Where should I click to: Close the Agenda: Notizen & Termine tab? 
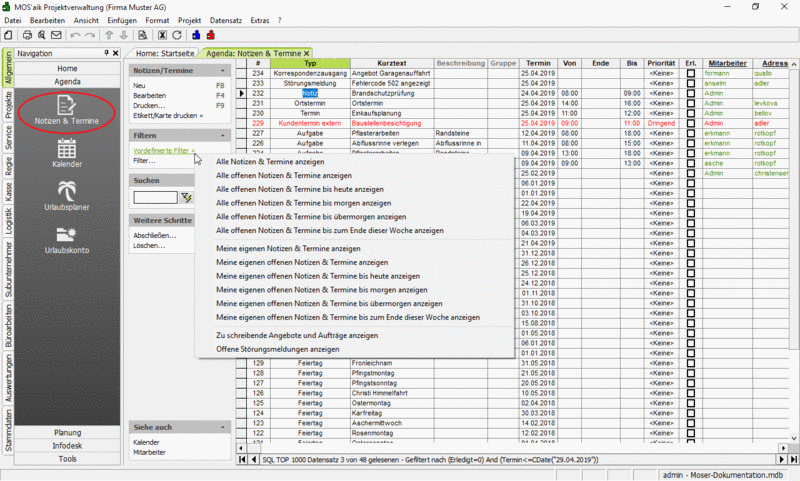(x=307, y=54)
